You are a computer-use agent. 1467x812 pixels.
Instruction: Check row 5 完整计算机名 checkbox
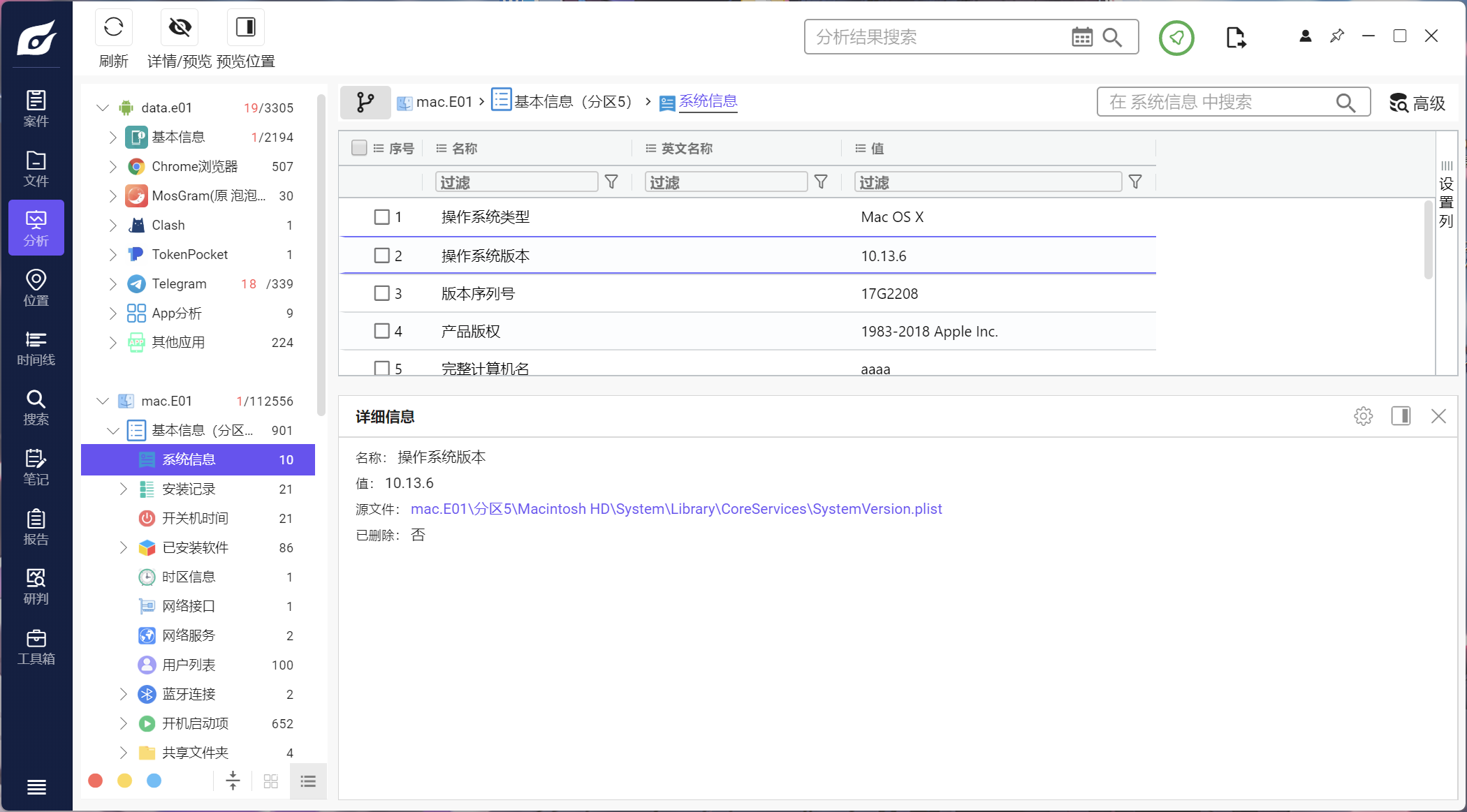[x=381, y=368]
